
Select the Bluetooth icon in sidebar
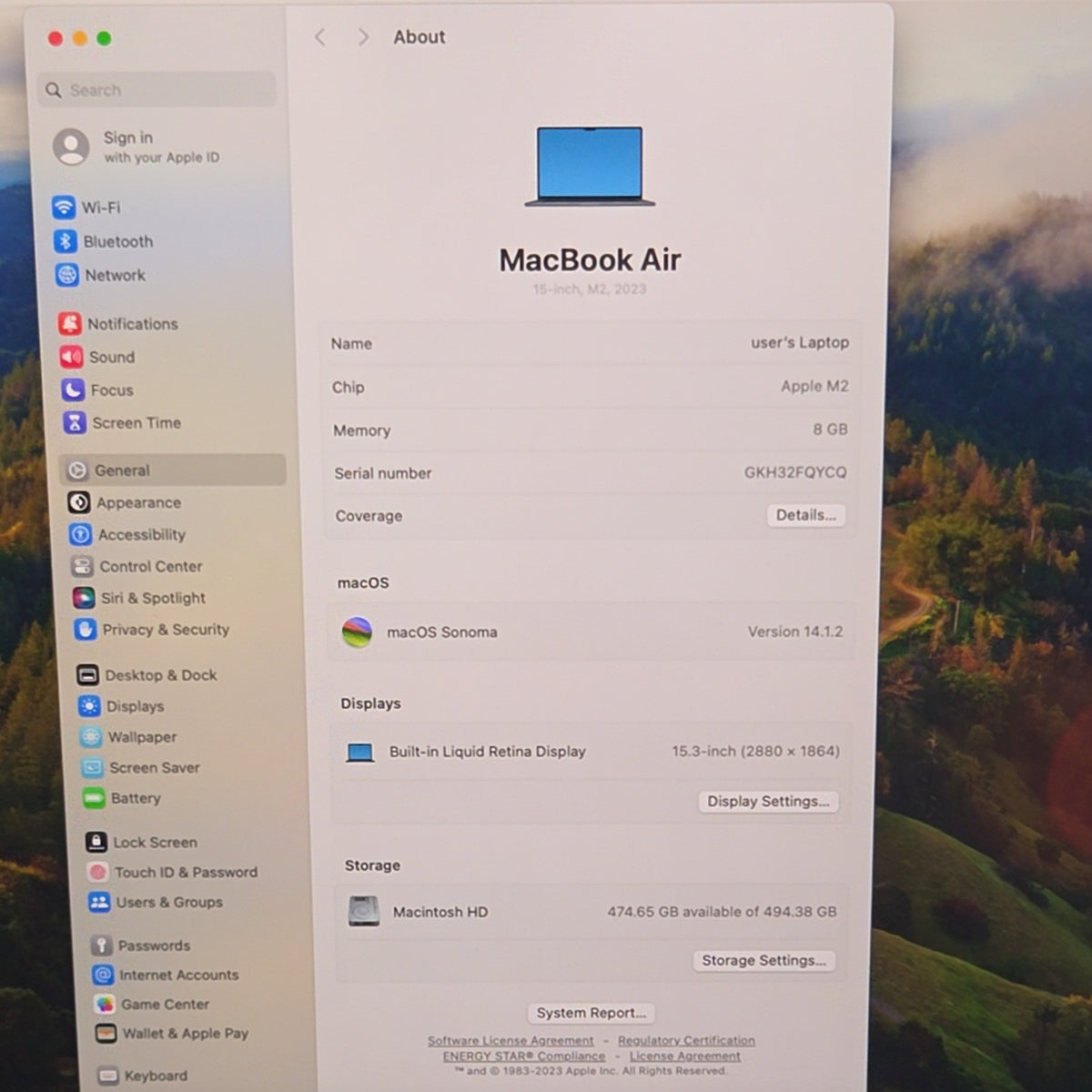(x=66, y=241)
